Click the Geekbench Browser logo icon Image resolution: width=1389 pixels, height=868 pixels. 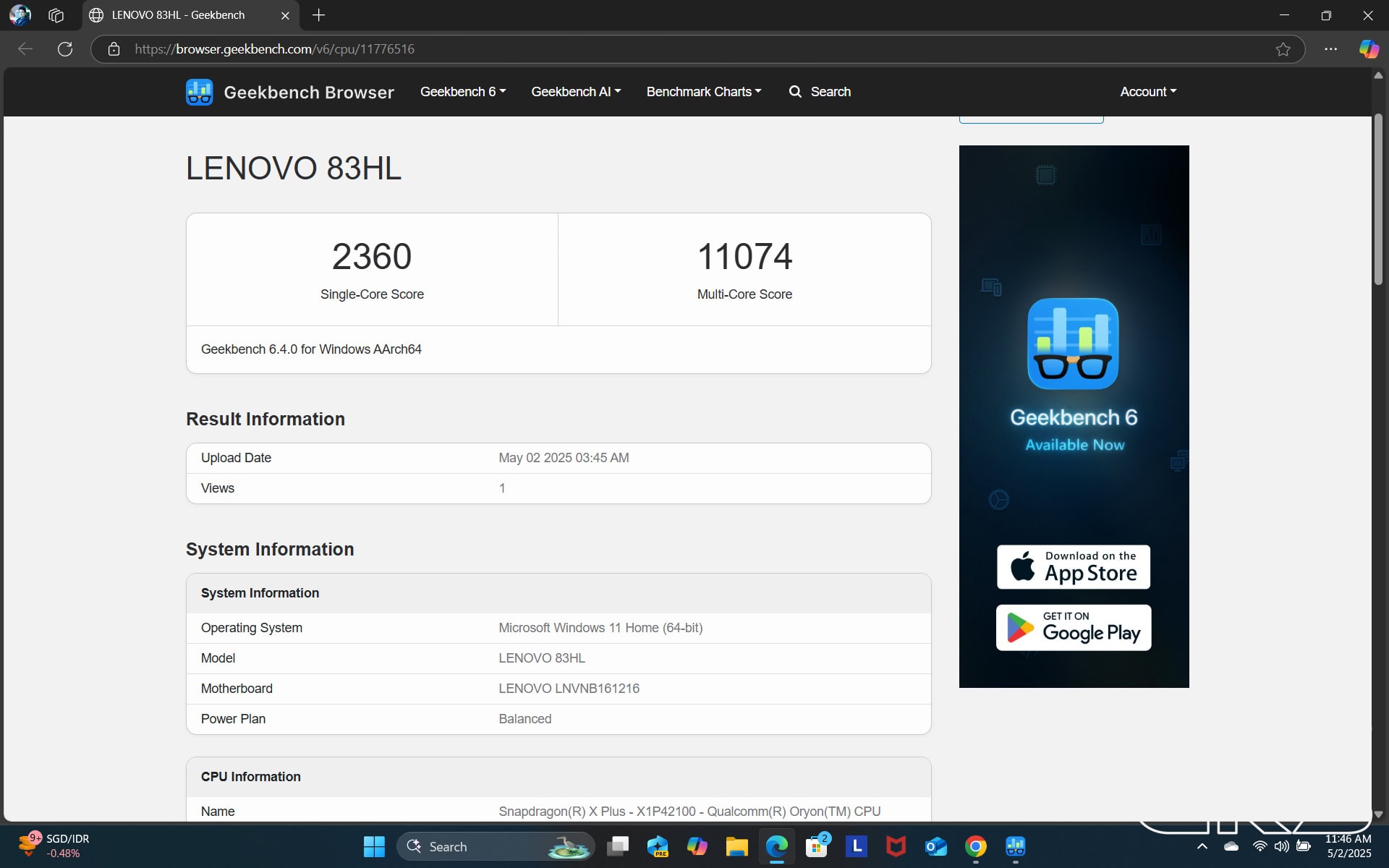pos(199,92)
